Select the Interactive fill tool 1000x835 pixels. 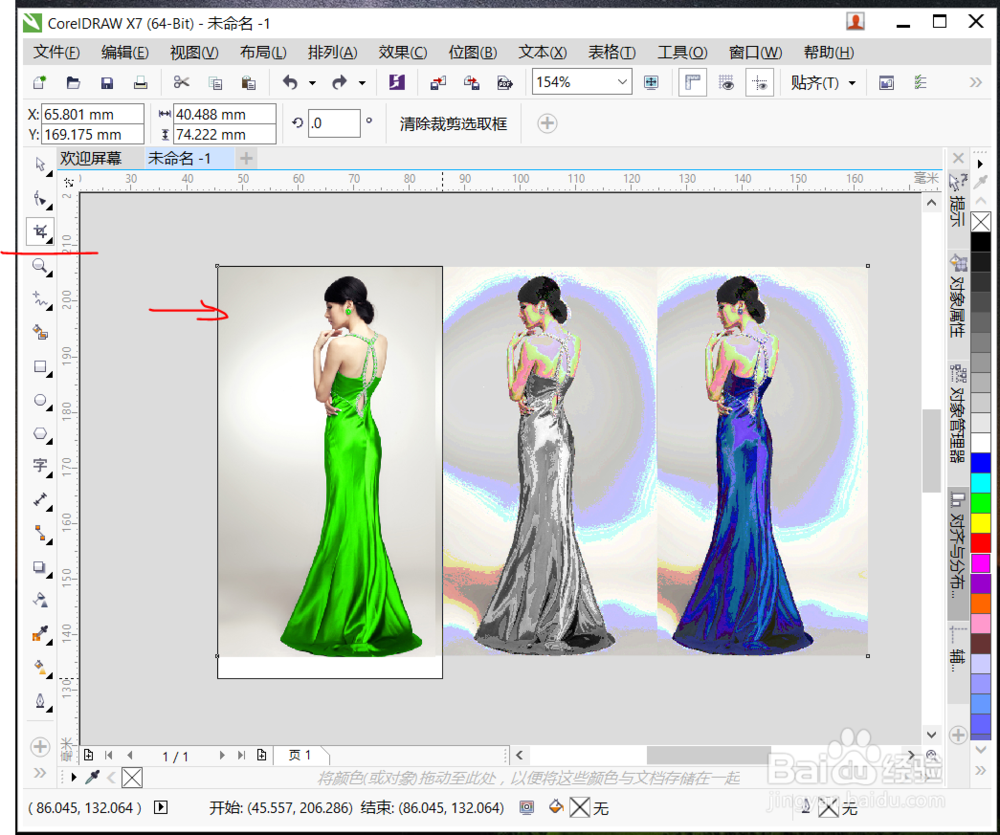click(40, 667)
